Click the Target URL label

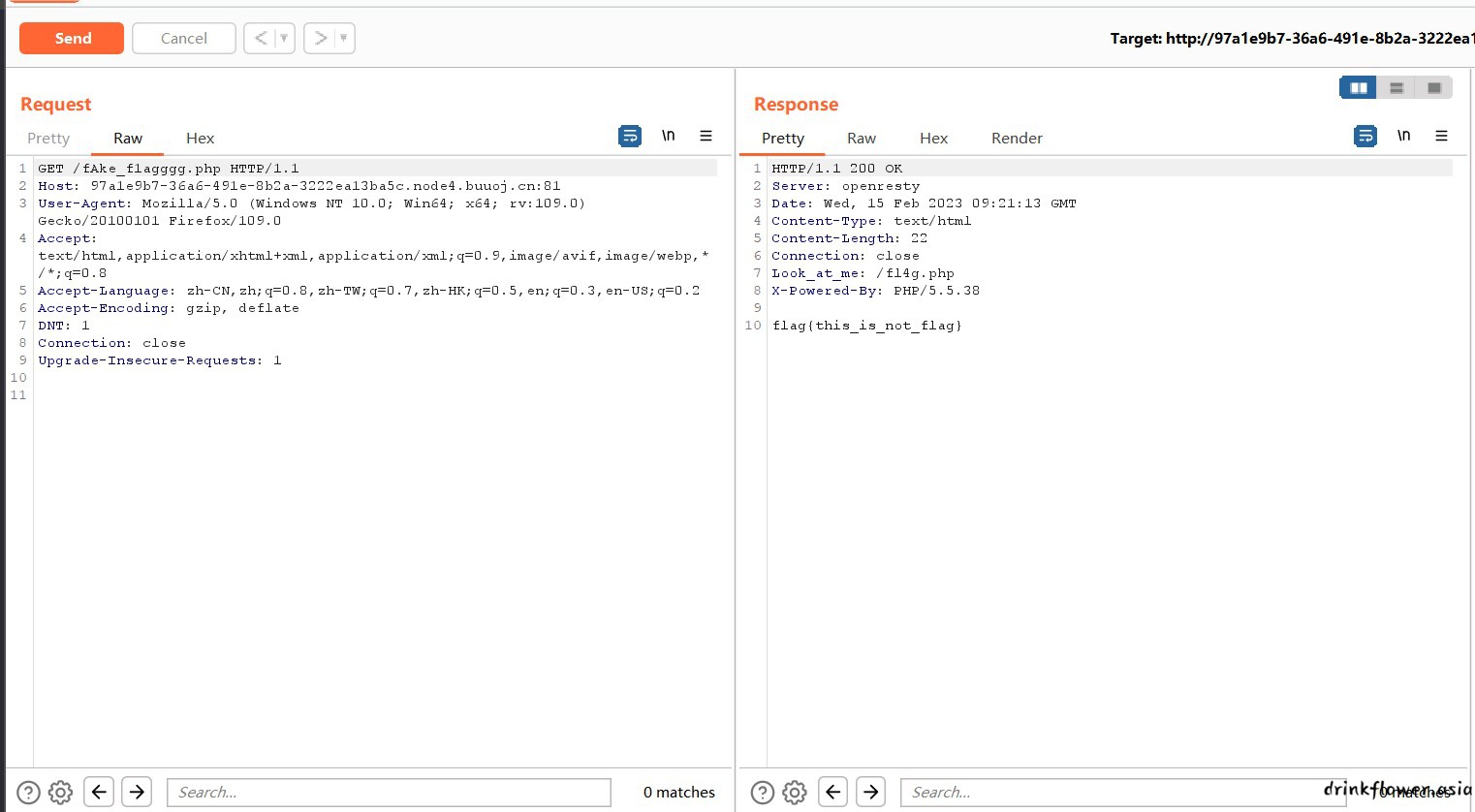pyautogui.click(x=1292, y=39)
